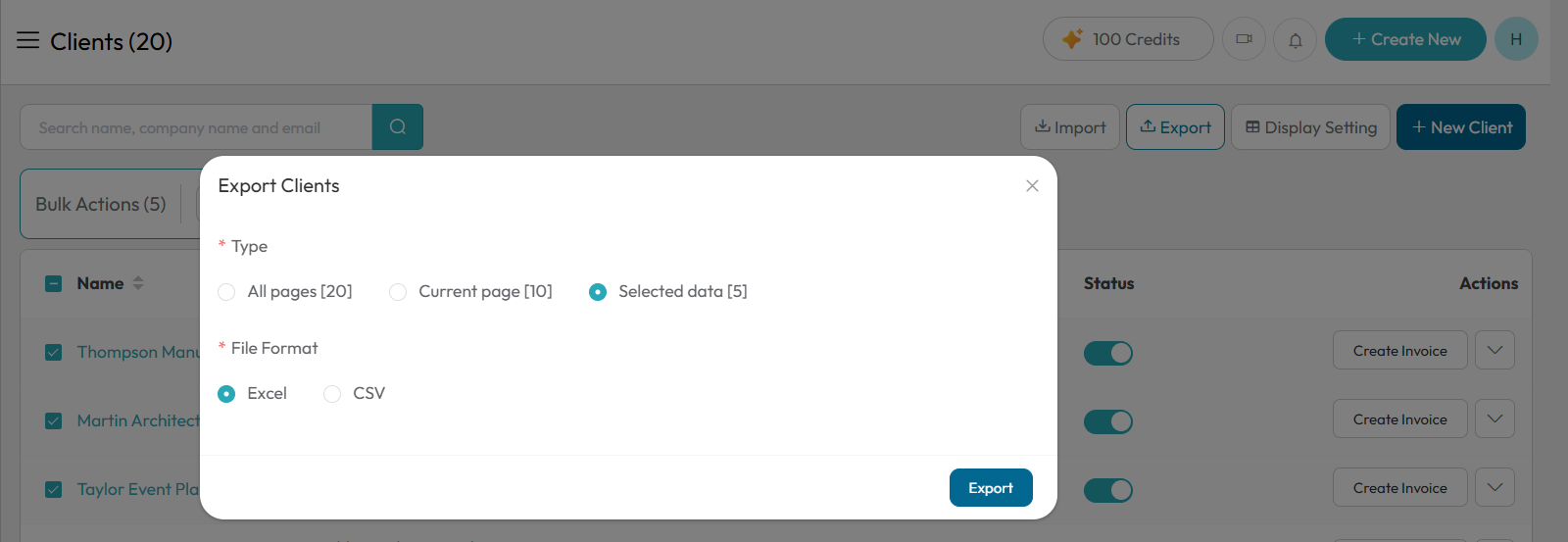Image resolution: width=1568 pixels, height=542 pixels.
Task: Open the hamburger menu icon
Action: click(27, 40)
